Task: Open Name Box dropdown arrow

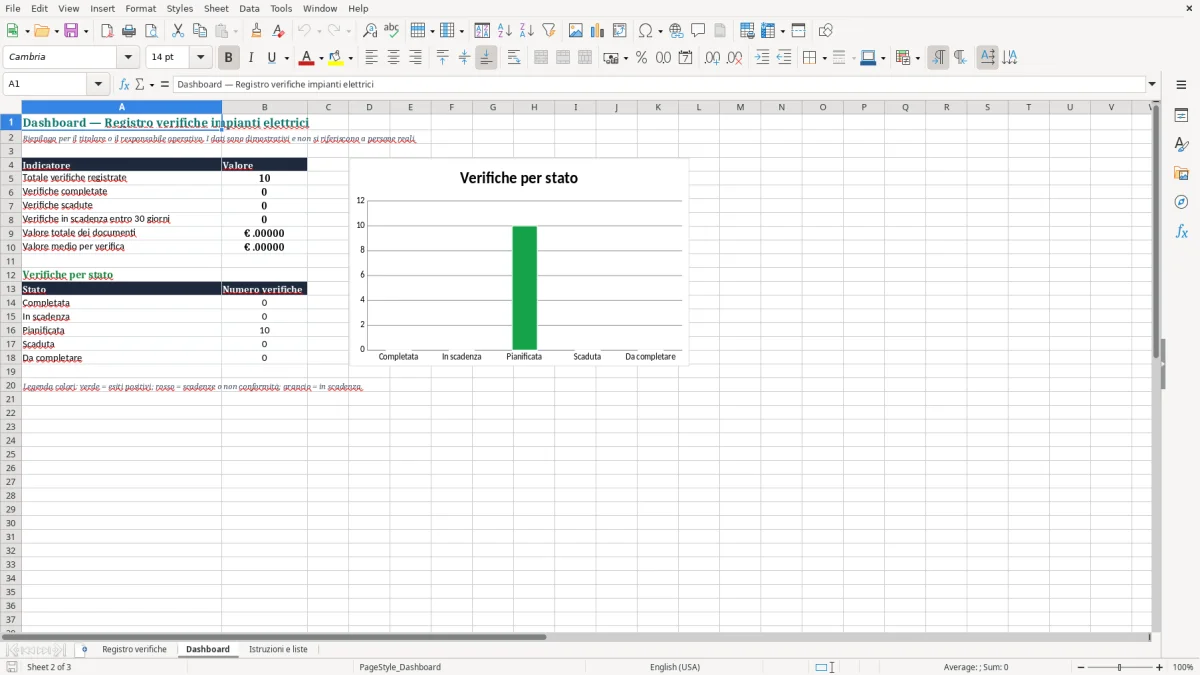Action: tap(98, 85)
